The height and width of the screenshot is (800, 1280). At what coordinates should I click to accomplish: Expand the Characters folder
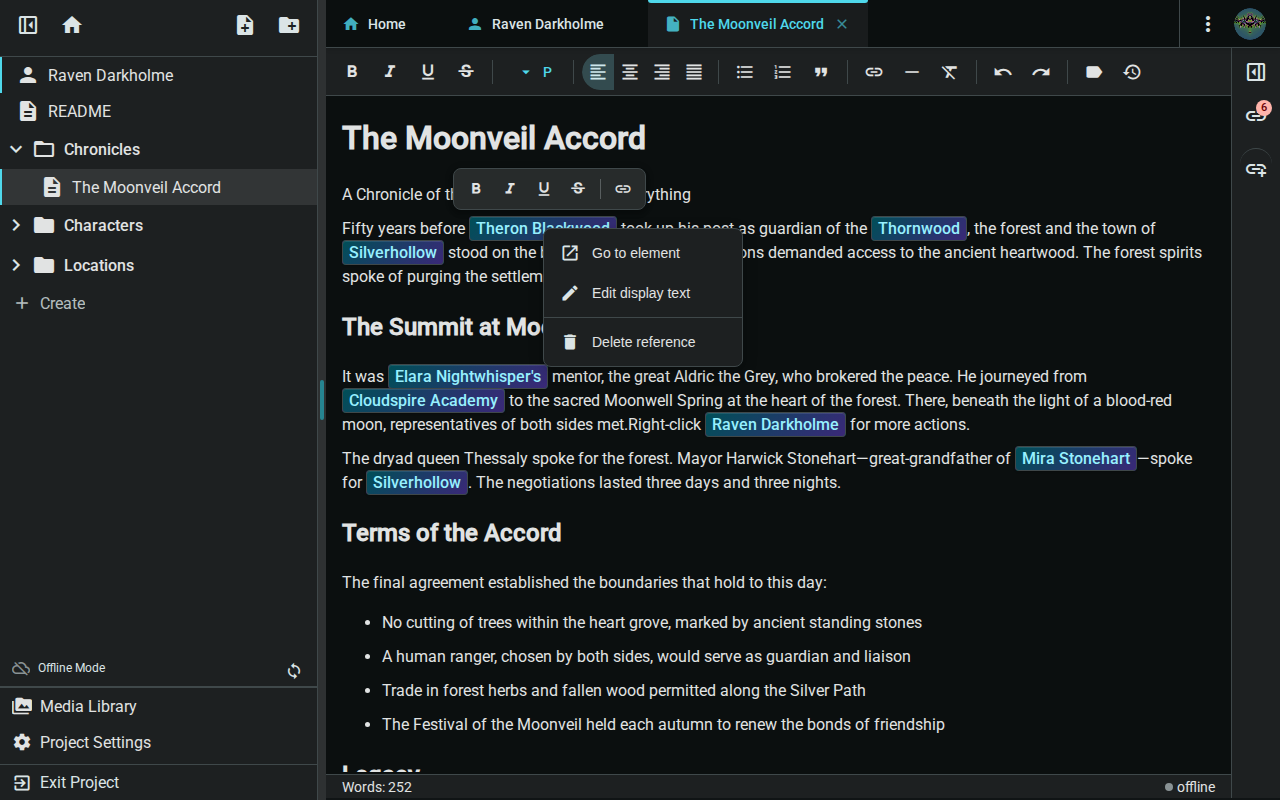(x=15, y=225)
